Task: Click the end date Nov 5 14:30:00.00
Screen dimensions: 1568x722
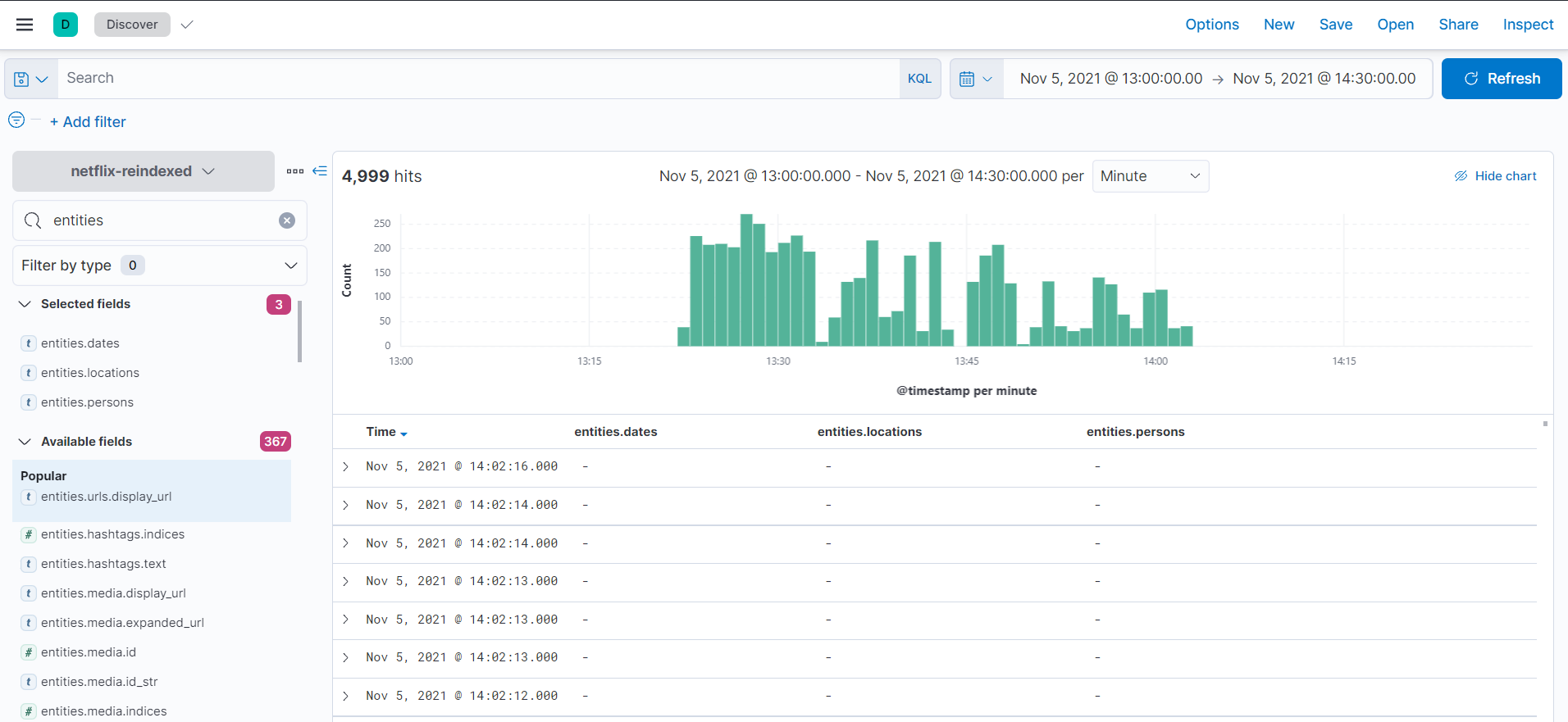Action: click(x=1324, y=79)
